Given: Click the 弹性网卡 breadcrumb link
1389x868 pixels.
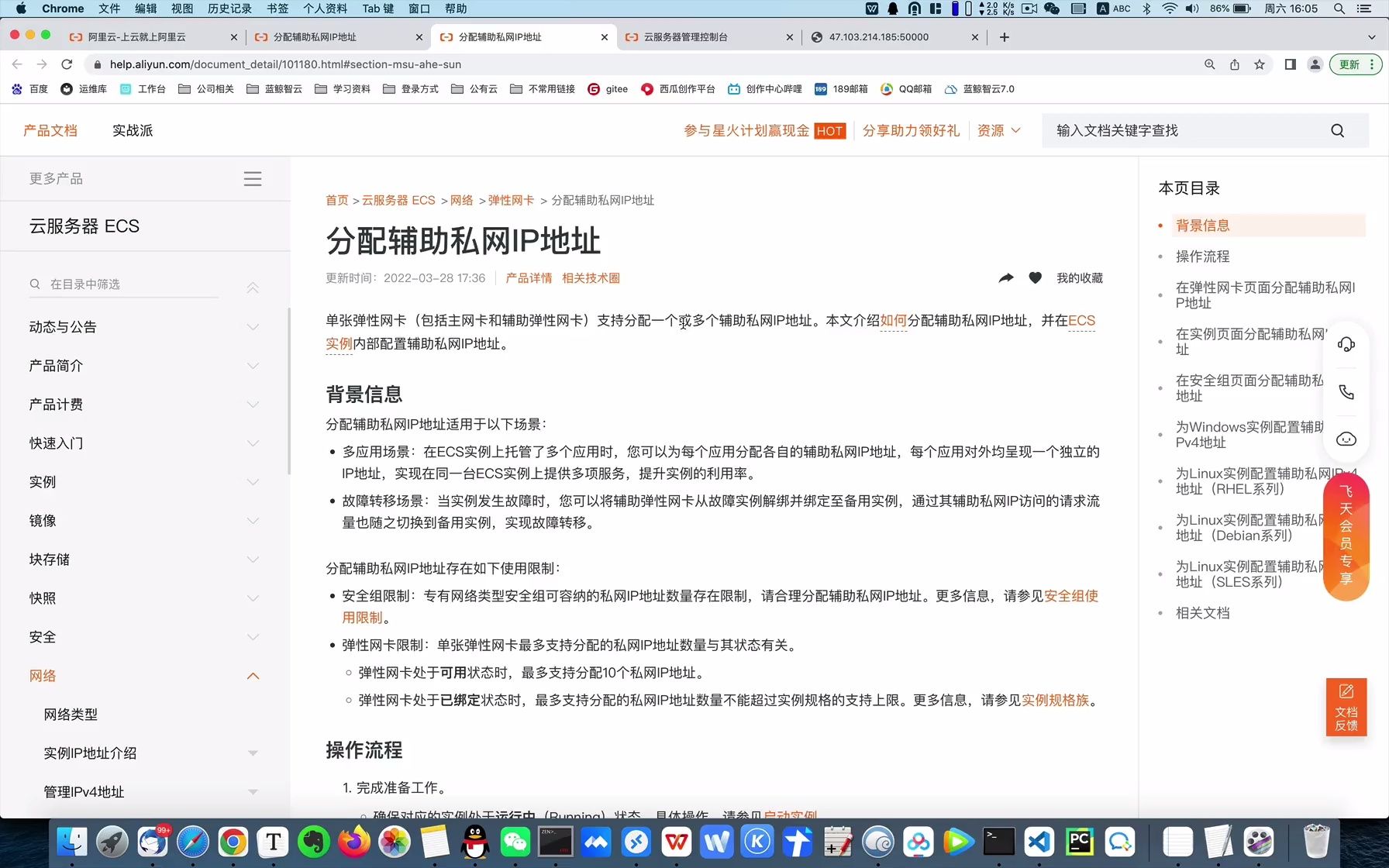Looking at the screenshot, I should tap(511, 200).
